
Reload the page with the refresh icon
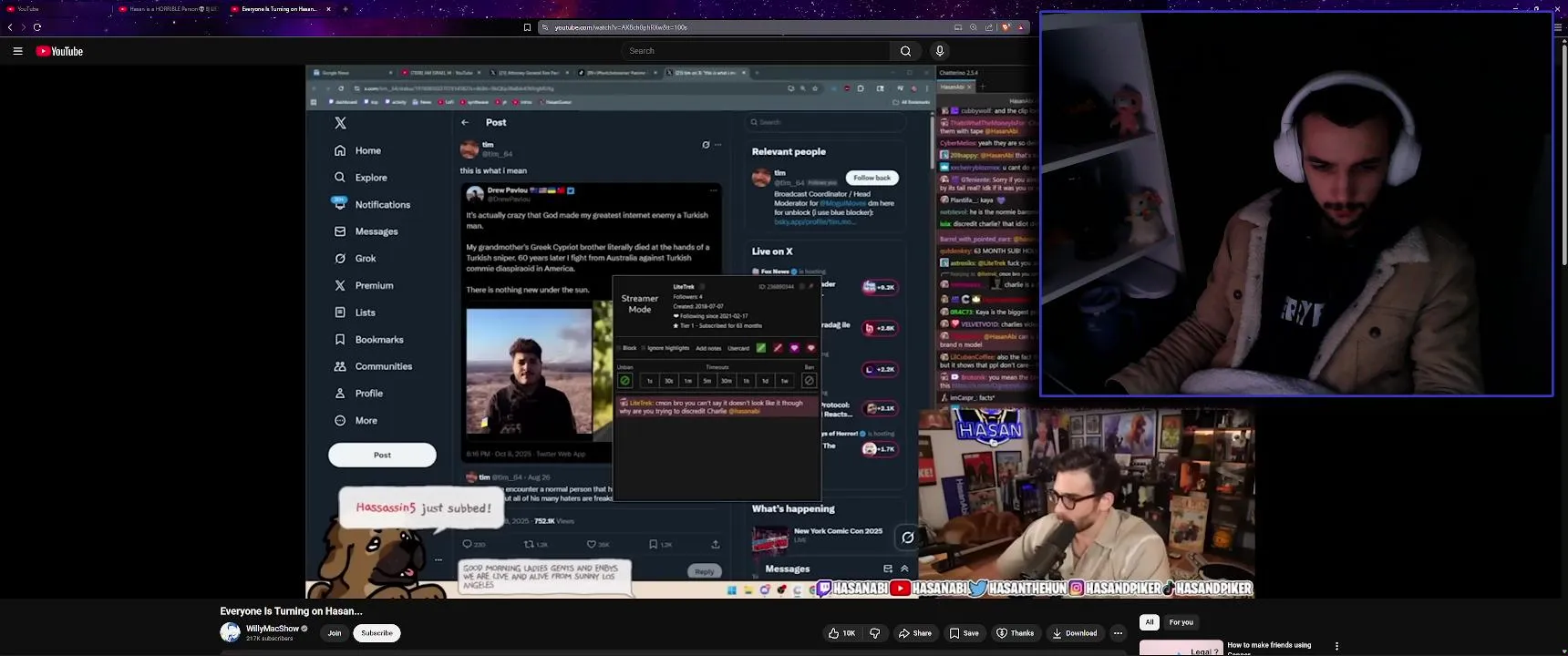37,27
